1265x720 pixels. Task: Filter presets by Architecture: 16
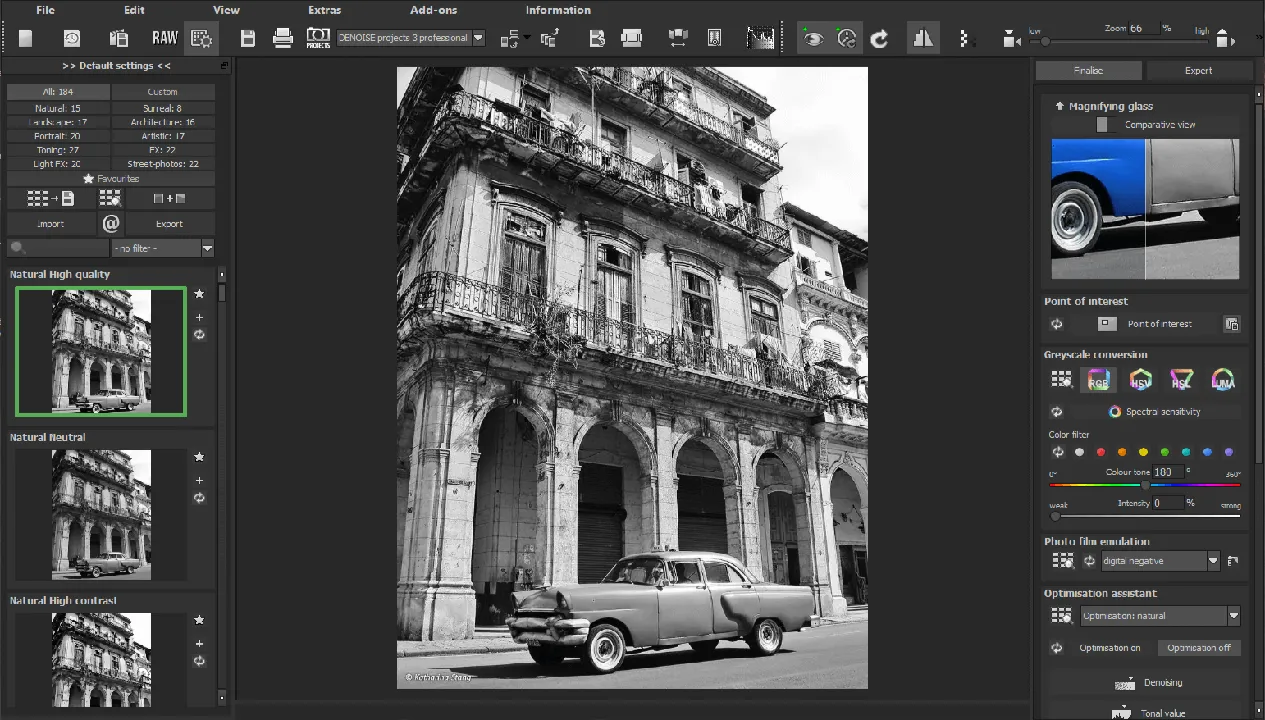[163, 122]
